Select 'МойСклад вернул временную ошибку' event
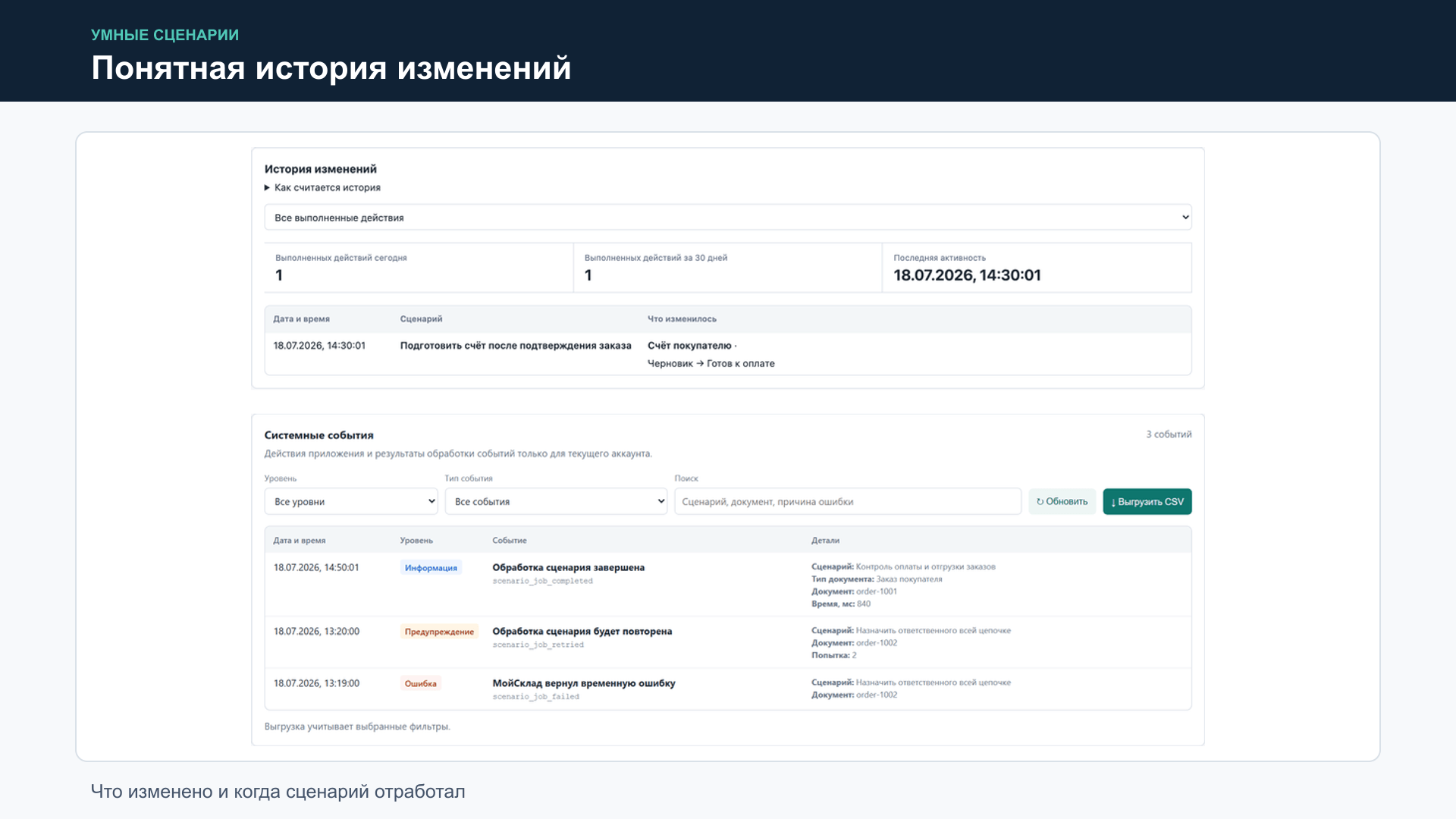This screenshot has height=819, width=1456. (x=583, y=683)
